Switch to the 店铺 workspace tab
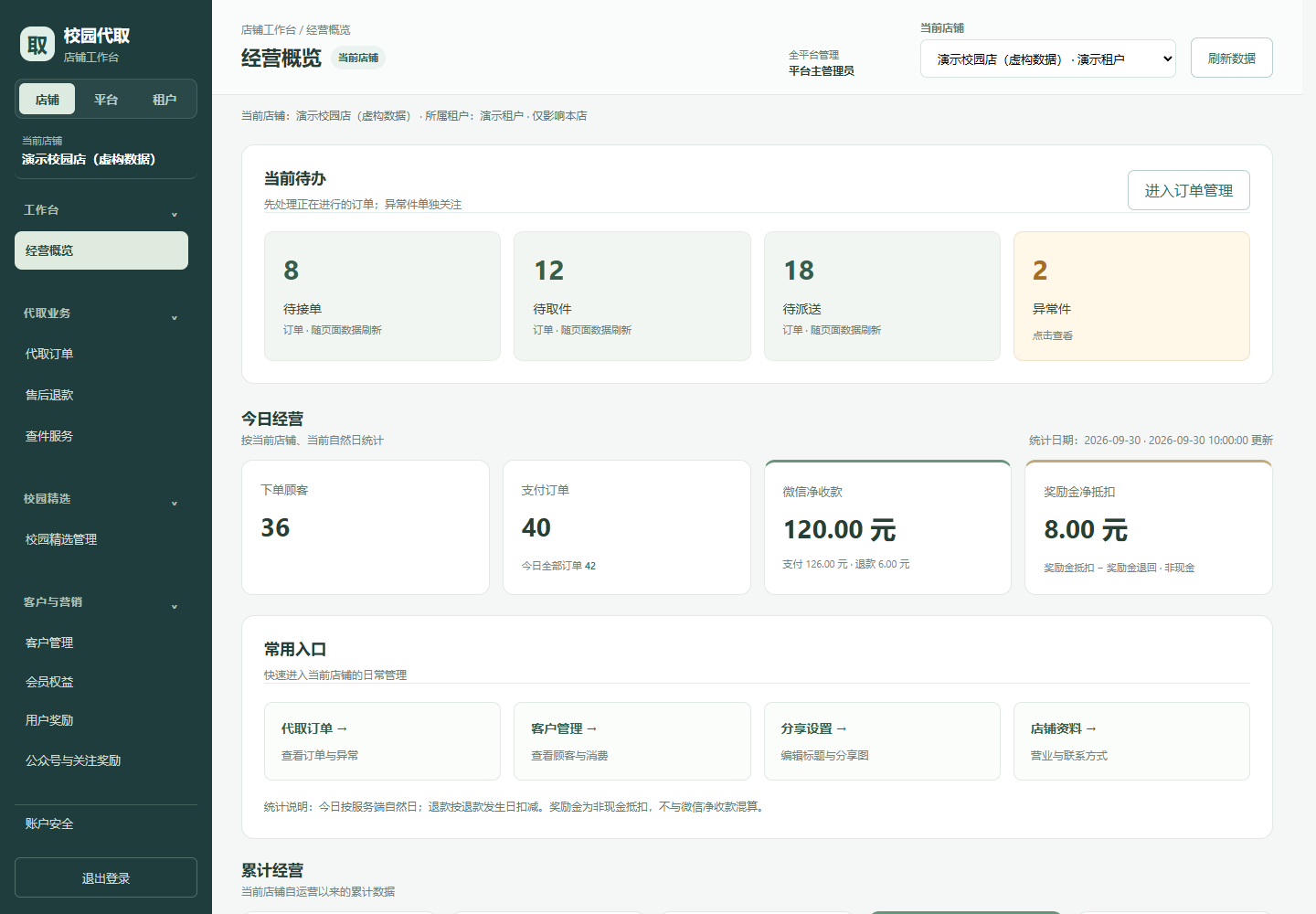Screen dimensions: 1316x914 48,100
